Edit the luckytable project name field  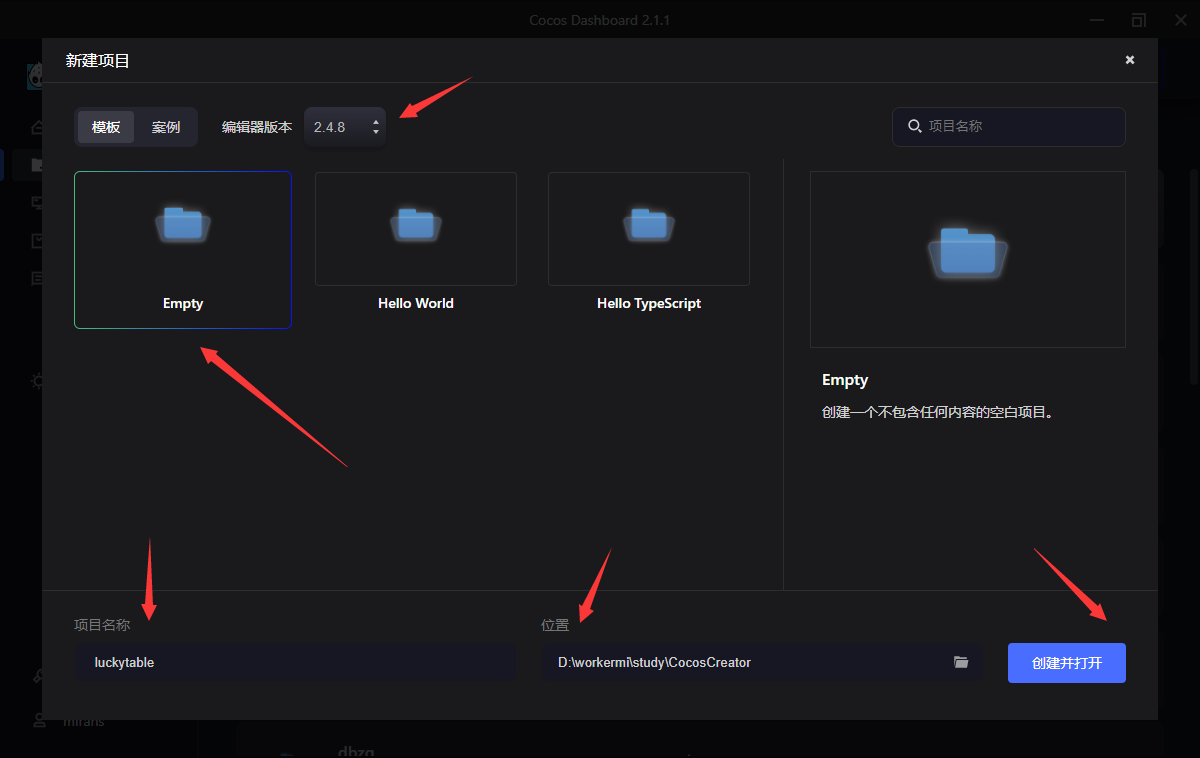(x=296, y=662)
